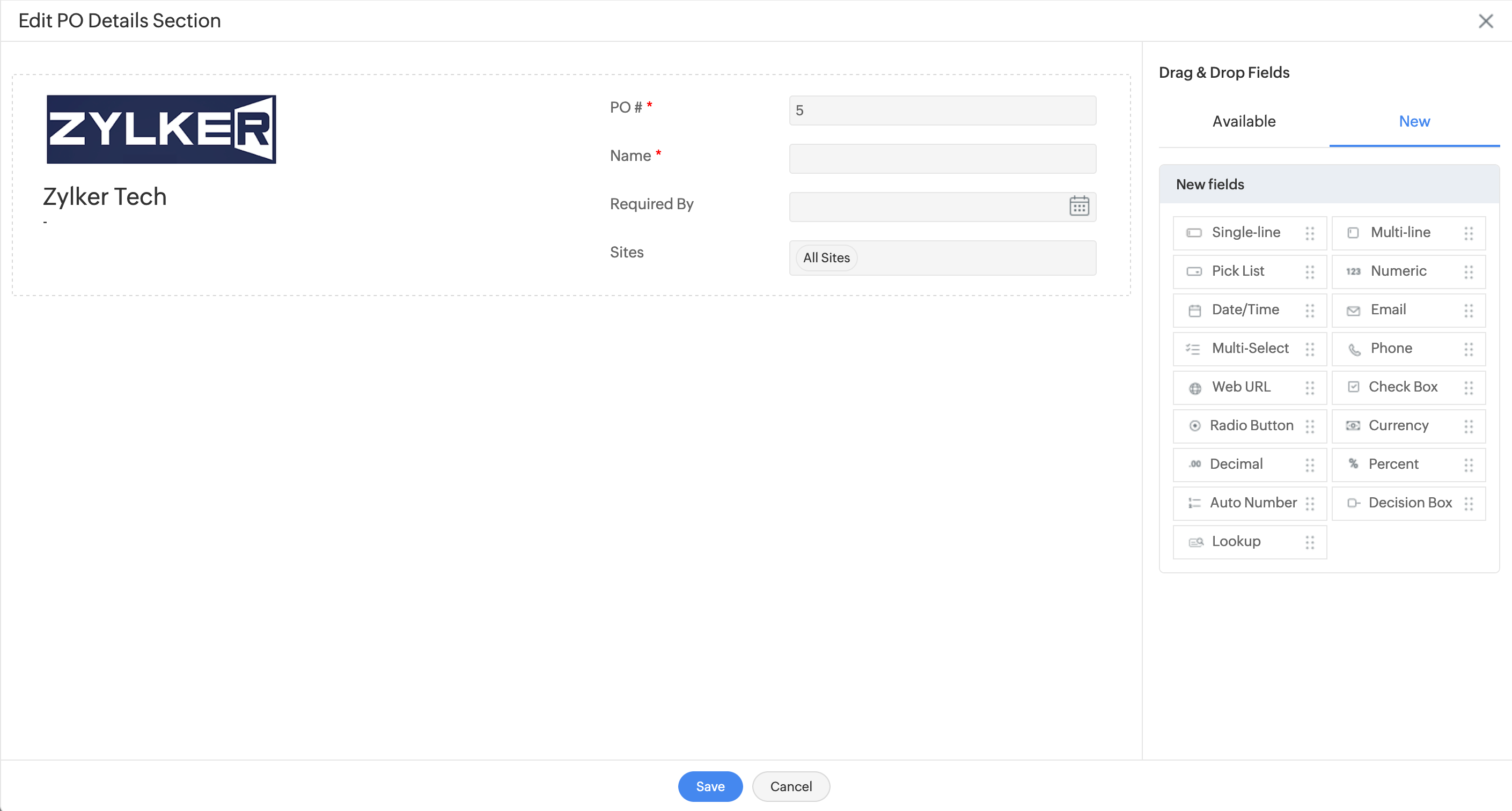Cancel editing the section
This screenshot has height=811, width=1512.
click(791, 786)
